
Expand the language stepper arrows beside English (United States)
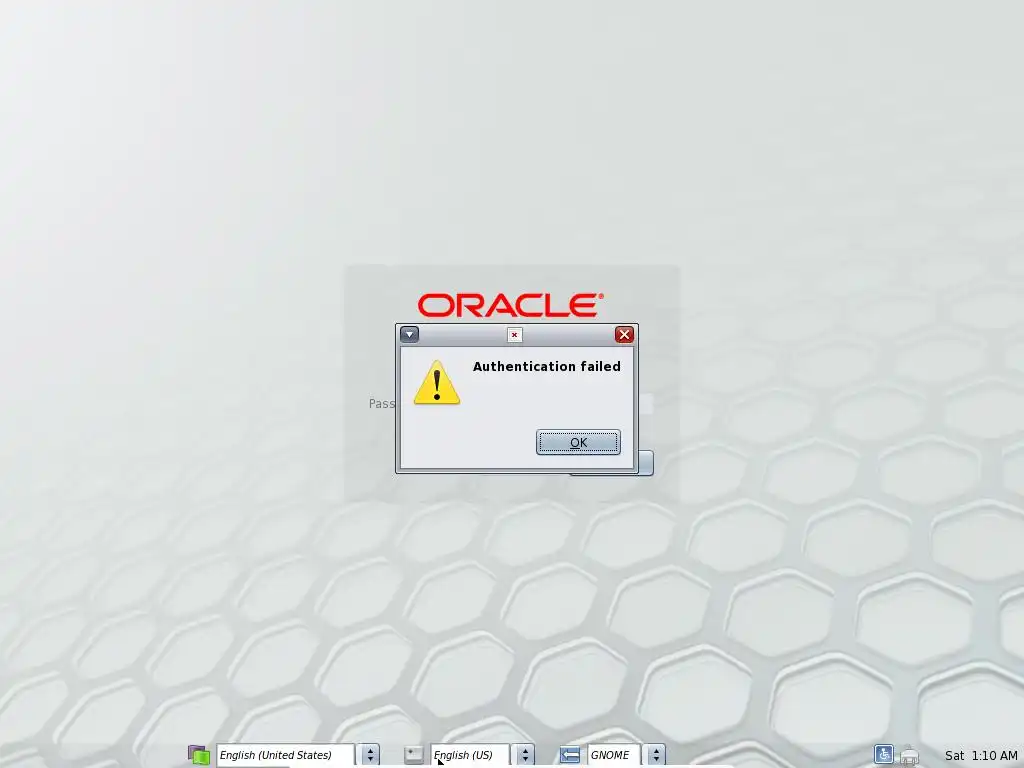(370, 755)
